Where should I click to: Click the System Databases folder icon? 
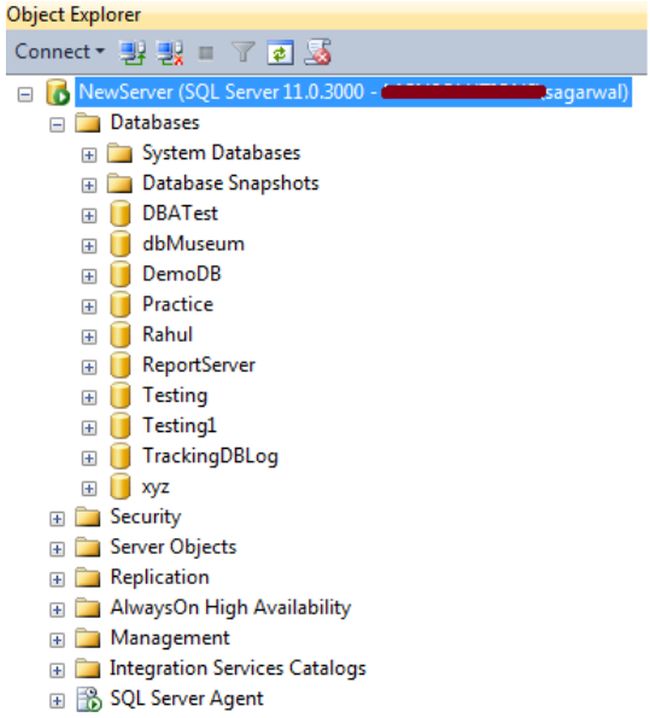pyautogui.click(x=120, y=153)
